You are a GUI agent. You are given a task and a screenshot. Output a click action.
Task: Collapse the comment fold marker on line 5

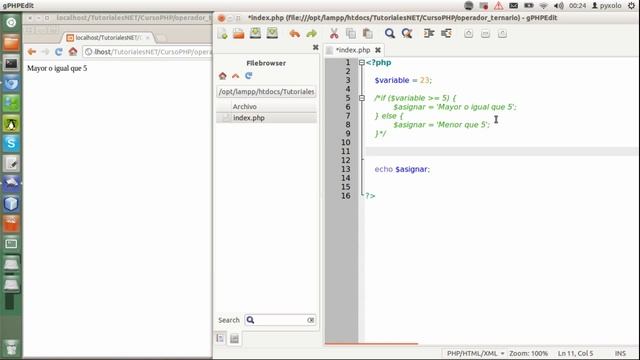[x=362, y=98]
